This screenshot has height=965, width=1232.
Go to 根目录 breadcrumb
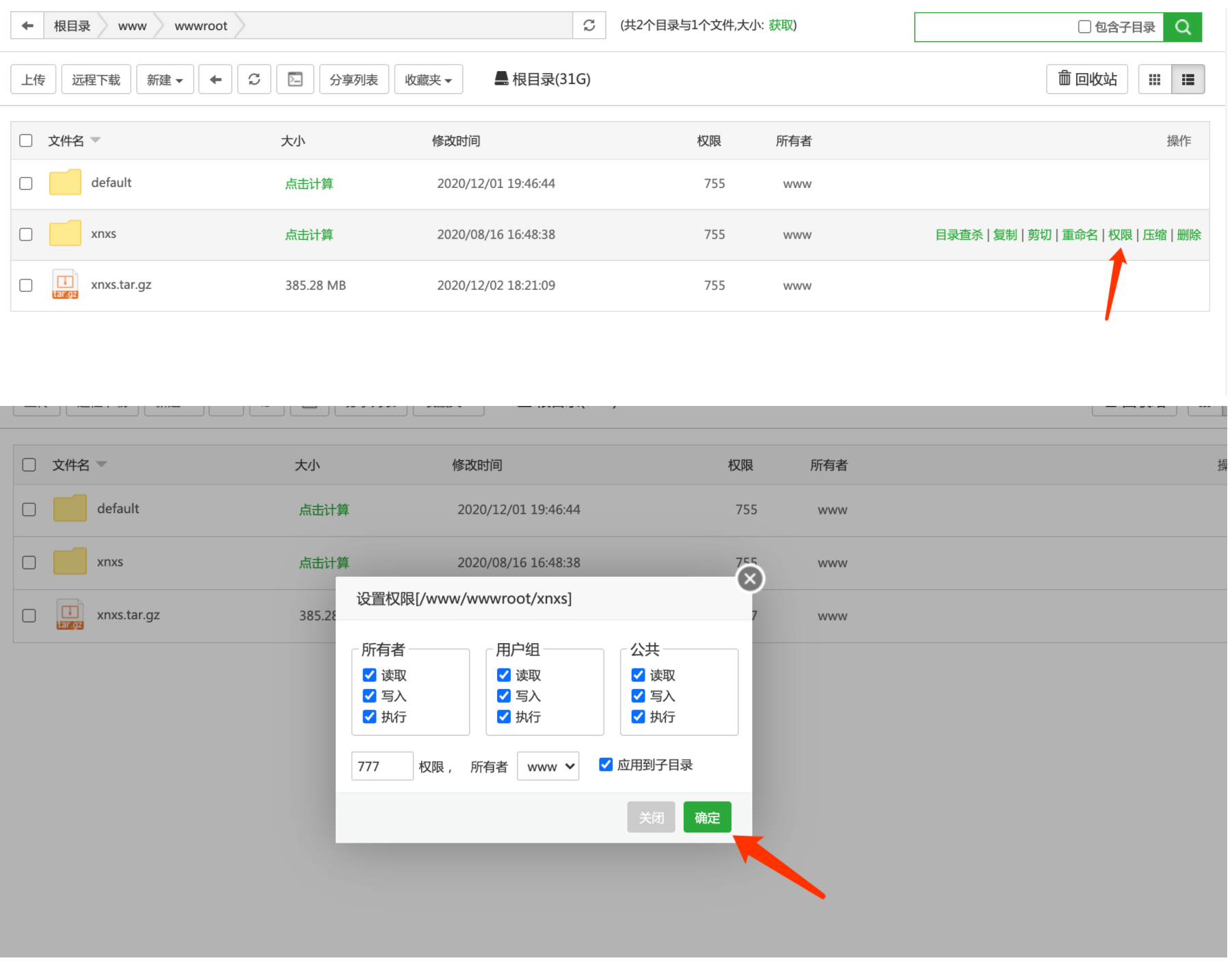coord(72,26)
